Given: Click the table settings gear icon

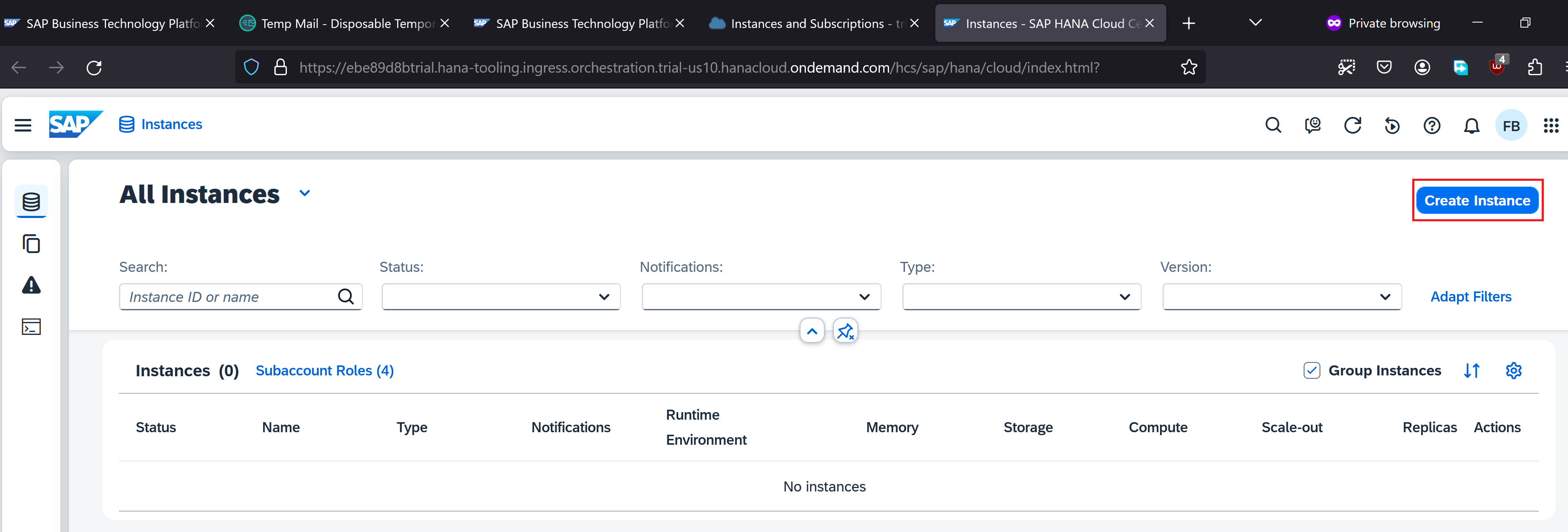Looking at the screenshot, I should tap(1513, 370).
